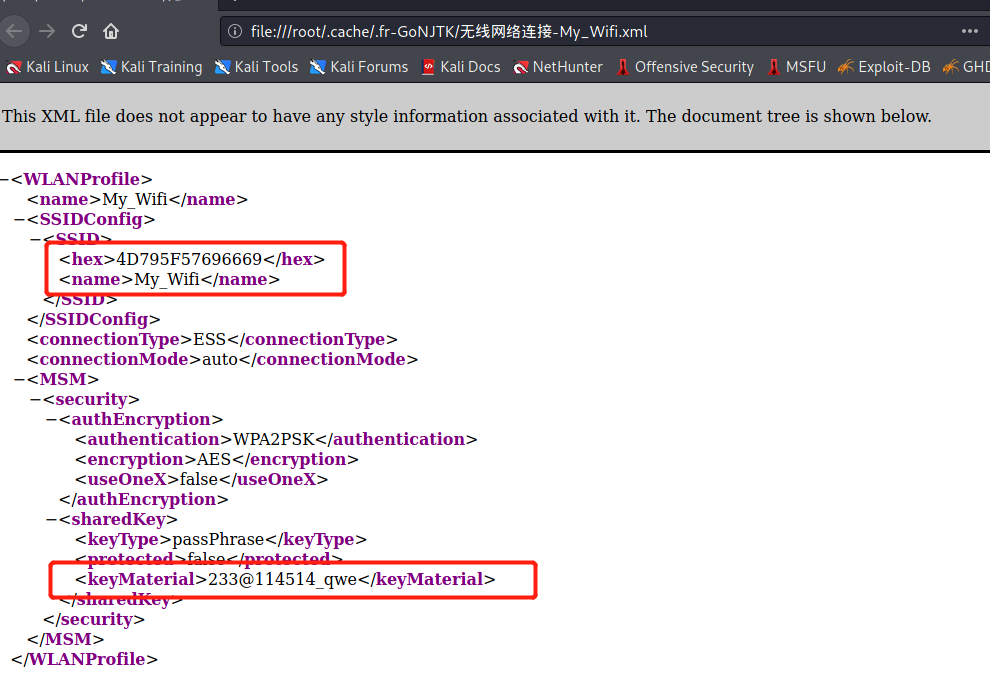Image resolution: width=990 pixels, height=681 pixels.
Task: Click the site information icon in address bar
Action: pos(235,31)
